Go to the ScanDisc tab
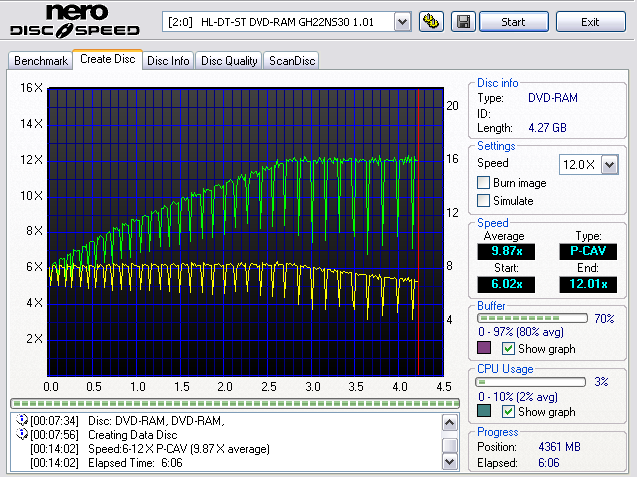637x477 pixels. click(x=291, y=61)
